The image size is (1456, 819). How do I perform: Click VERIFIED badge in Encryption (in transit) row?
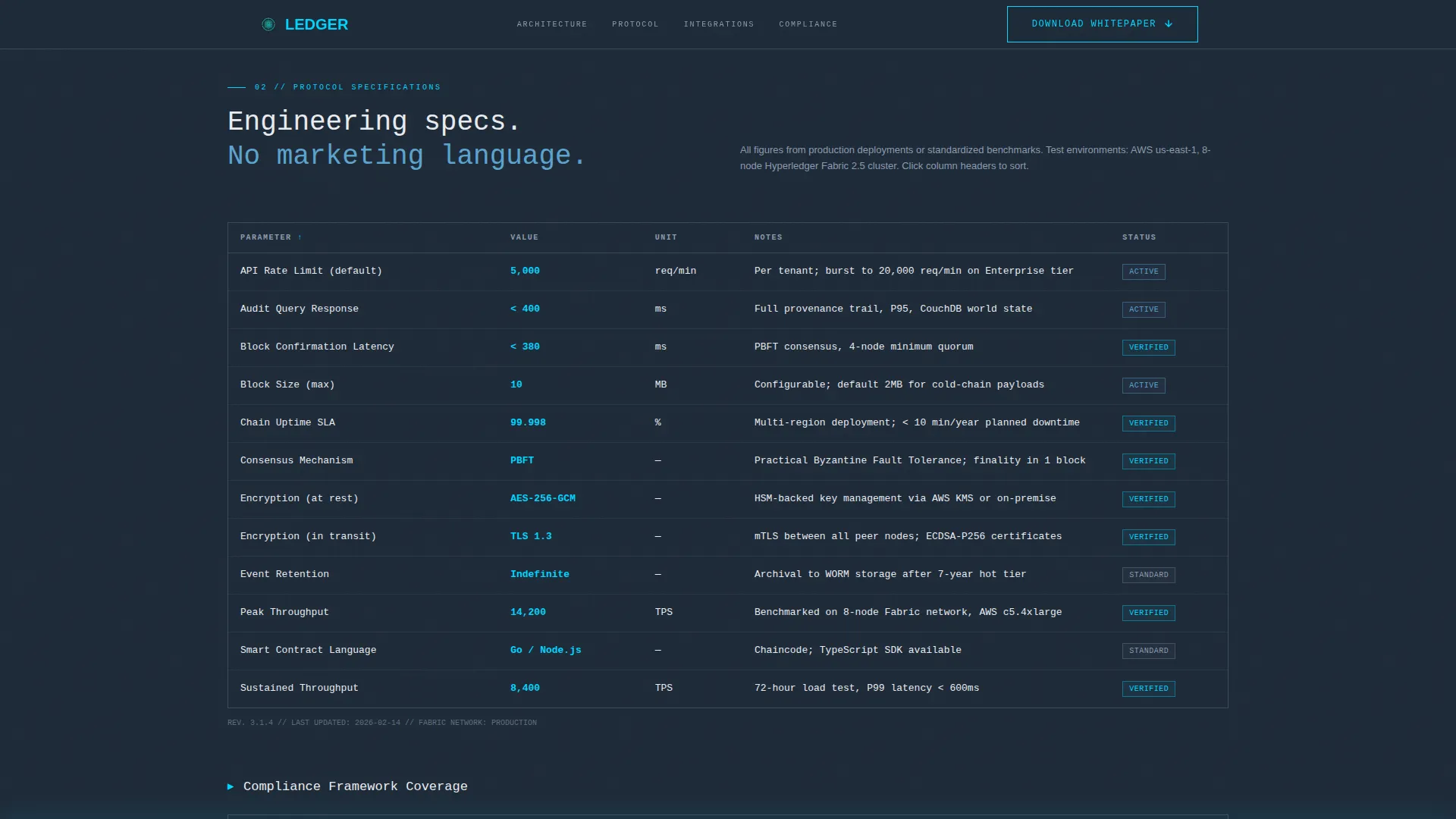(1148, 537)
